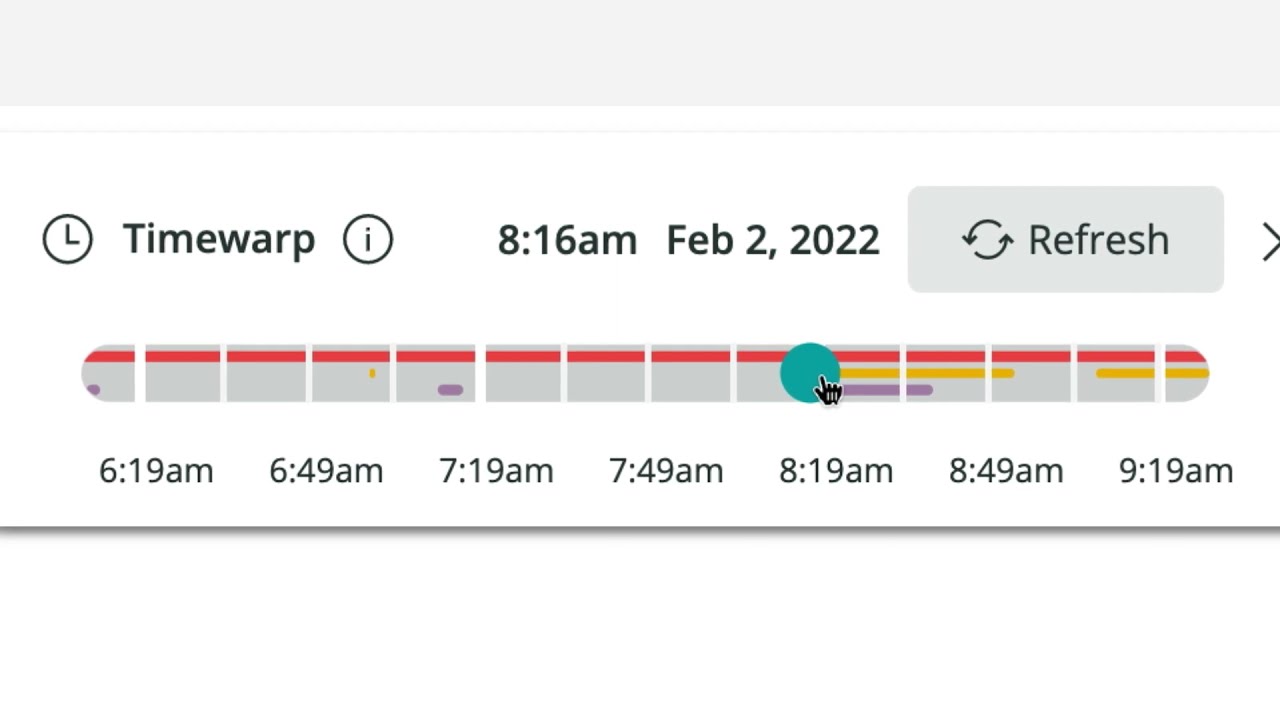Select the 6:19am timeline label
This screenshot has height=720, width=1280.
click(x=156, y=471)
